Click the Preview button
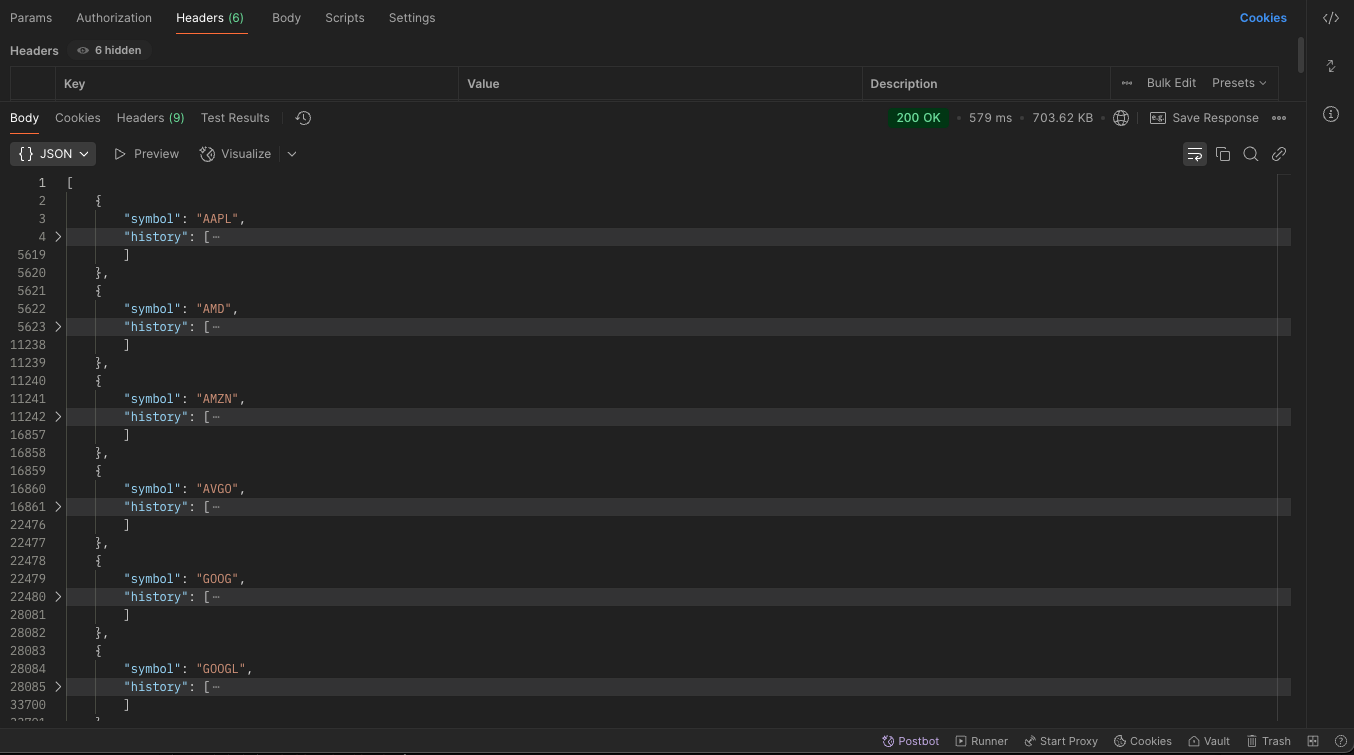This screenshot has height=755, width=1354. click(146, 154)
